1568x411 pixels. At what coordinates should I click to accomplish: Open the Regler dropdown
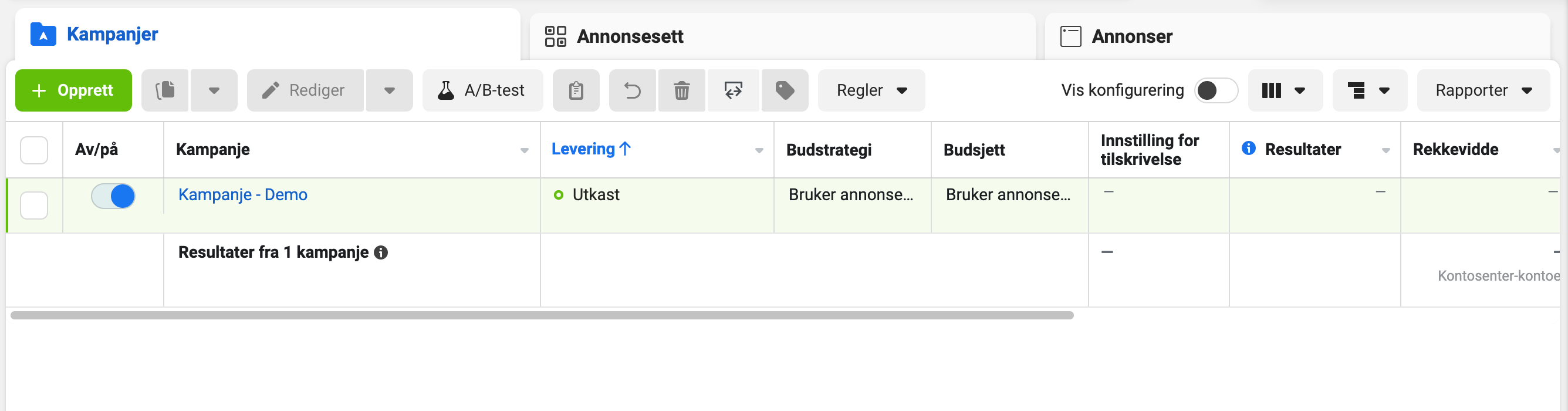pyautogui.click(x=871, y=90)
